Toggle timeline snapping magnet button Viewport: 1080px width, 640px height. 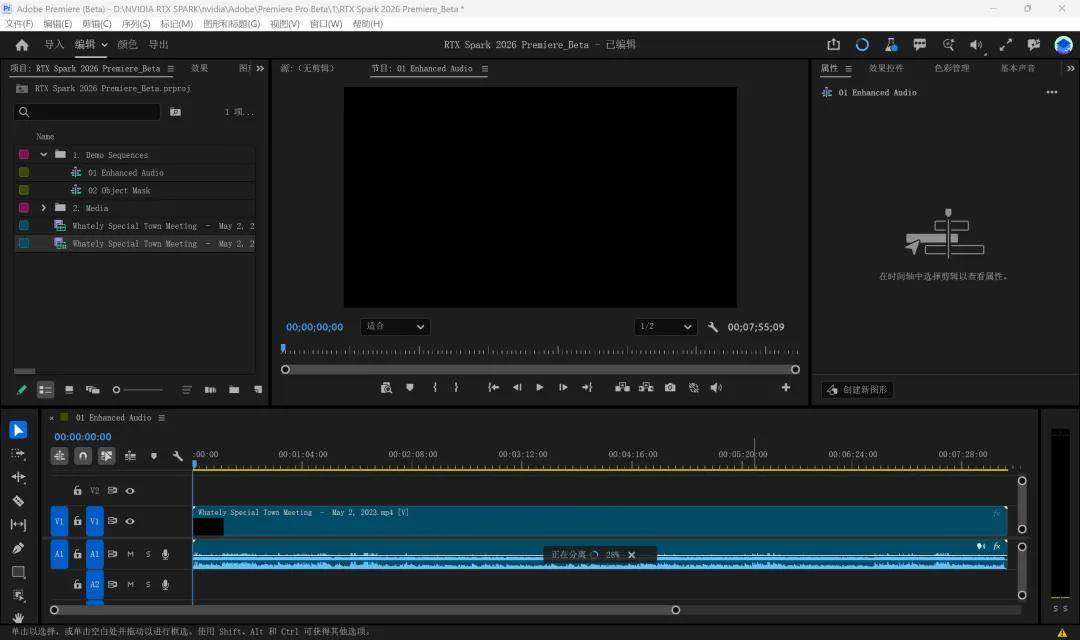pyautogui.click(x=83, y=456)
